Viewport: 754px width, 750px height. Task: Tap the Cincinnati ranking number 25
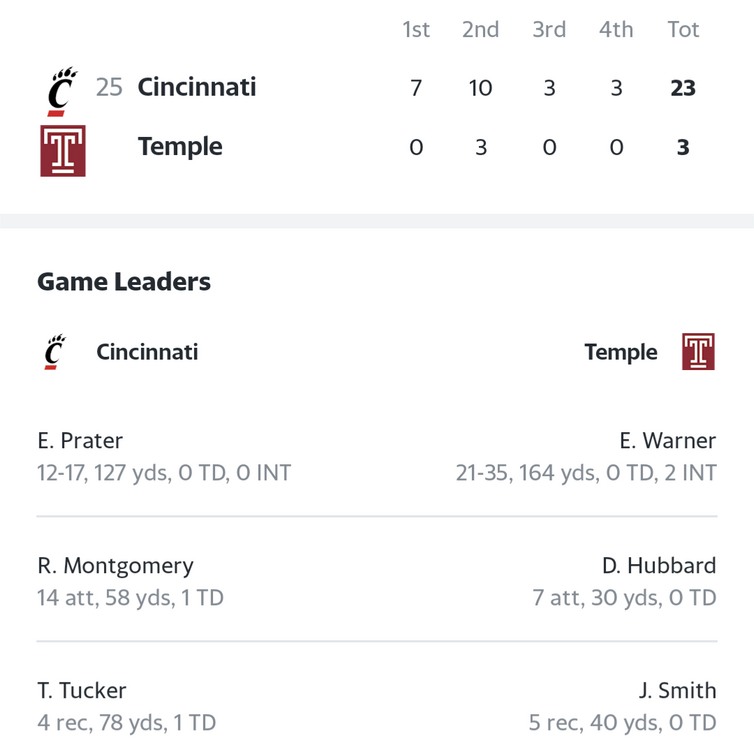[x=109, y=88]
